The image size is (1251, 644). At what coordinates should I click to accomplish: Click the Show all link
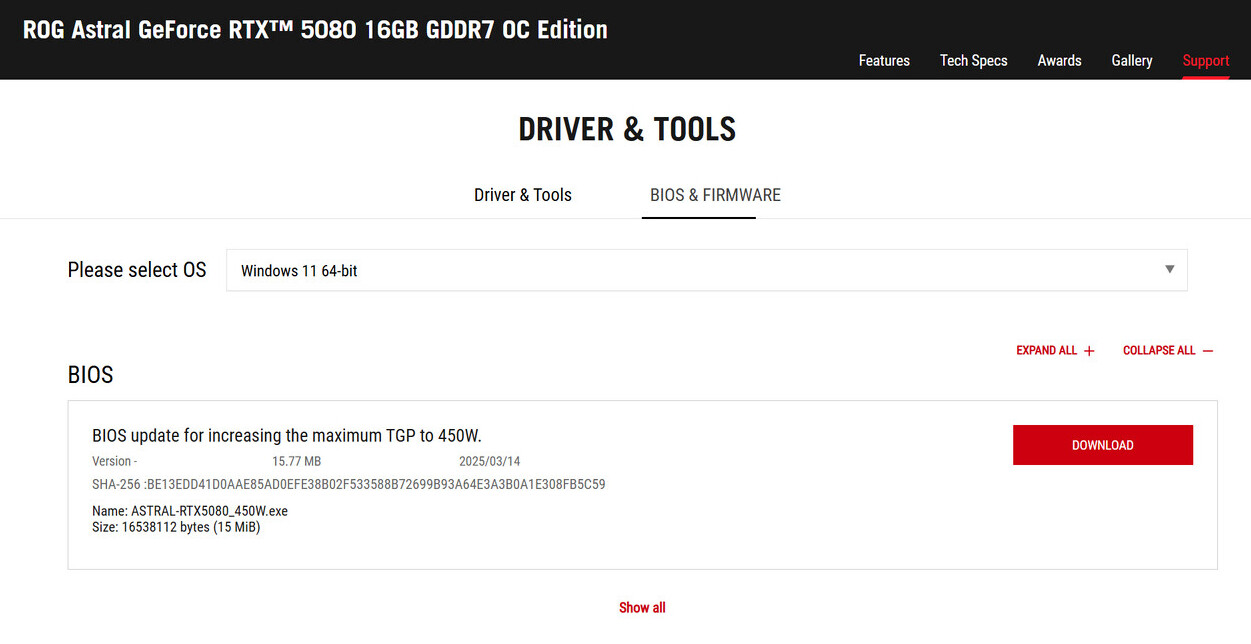tap(642, 608)
